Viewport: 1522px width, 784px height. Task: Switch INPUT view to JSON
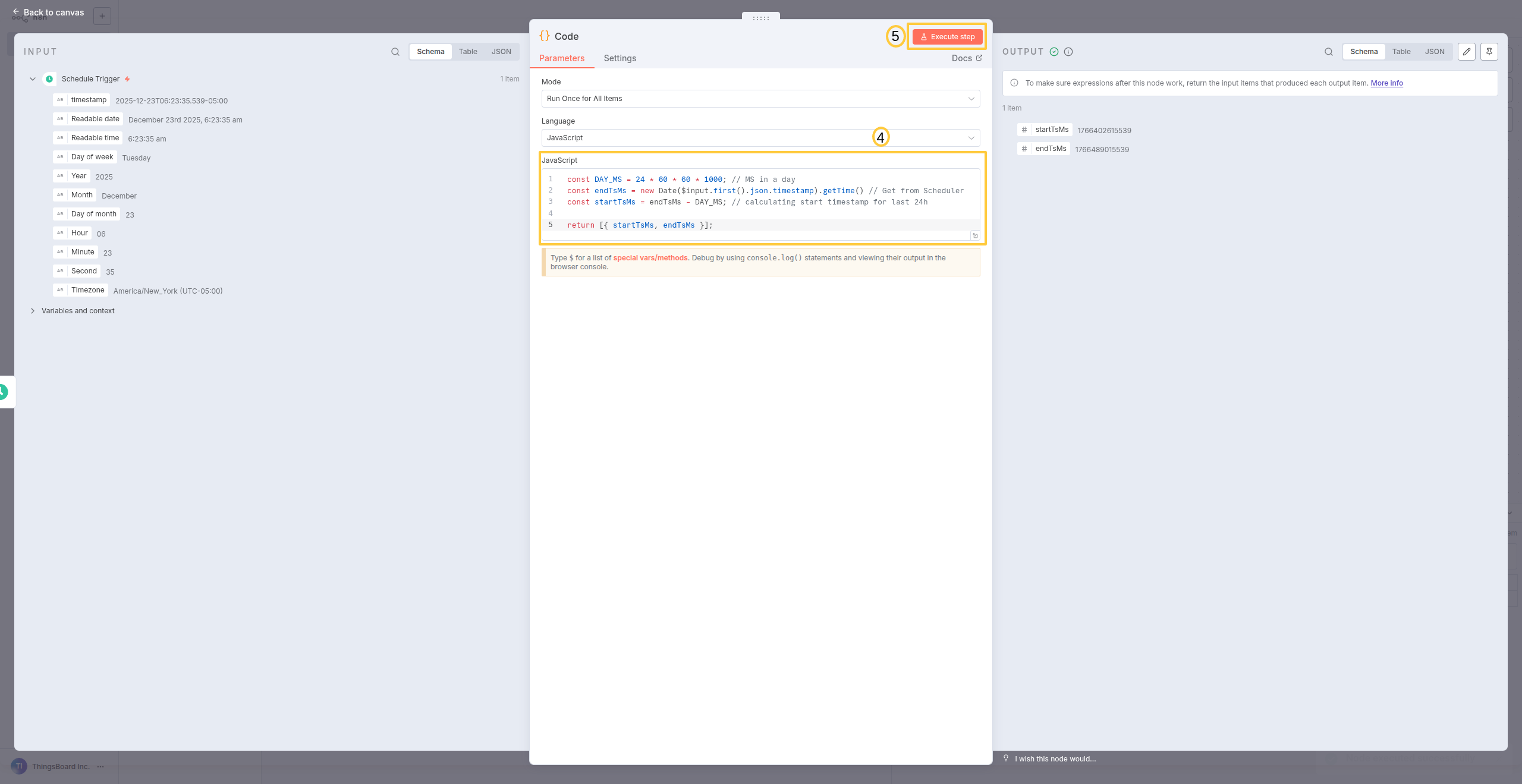[x=501, y=52]
